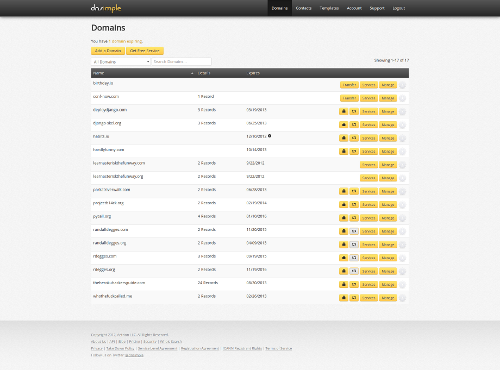
Task: Click the round icon ending the theherokuhackersguide.com row
Action: click(x=402, y=285)
